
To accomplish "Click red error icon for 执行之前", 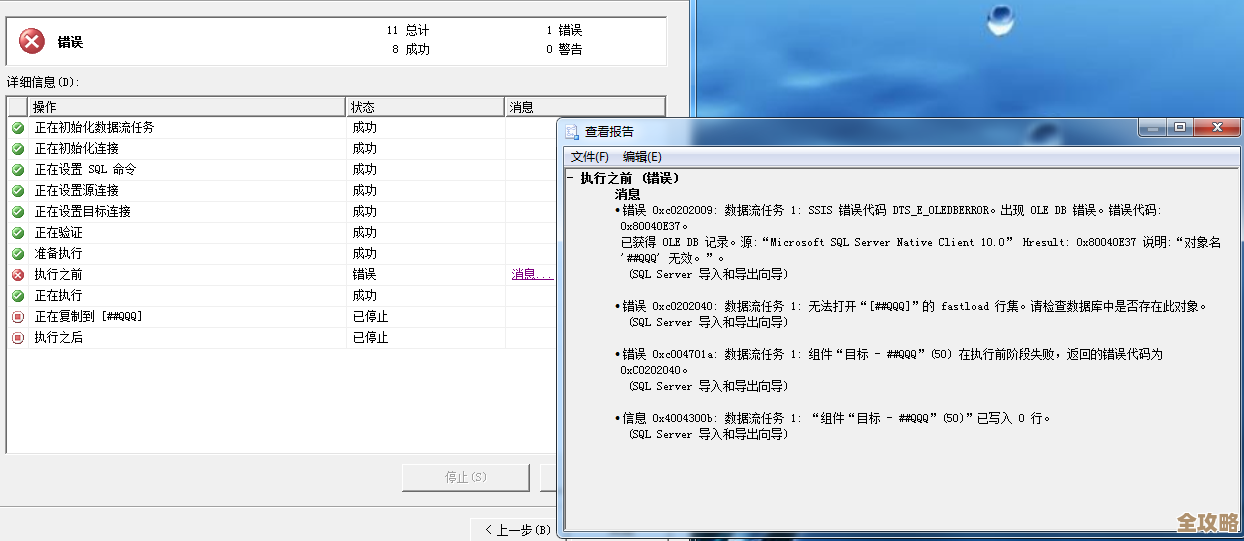I will point(18,275).
